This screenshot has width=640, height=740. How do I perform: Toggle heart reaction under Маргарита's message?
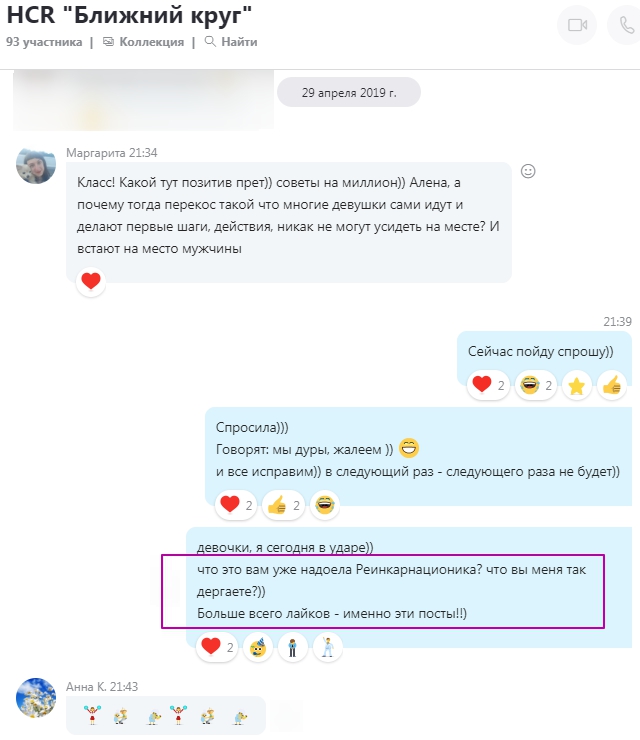[91, 281]
